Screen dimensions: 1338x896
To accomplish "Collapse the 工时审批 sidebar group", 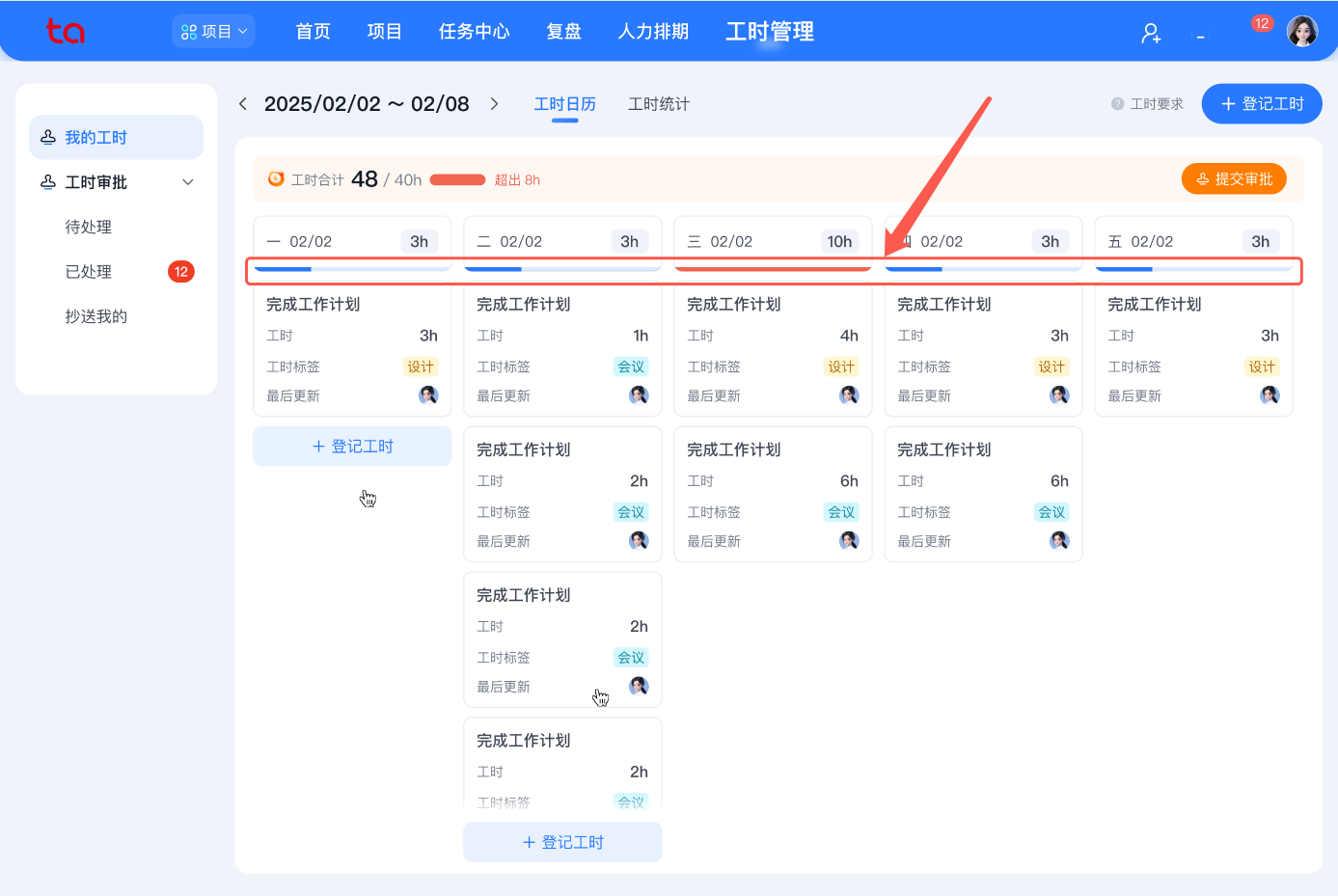I will (117, 182).
